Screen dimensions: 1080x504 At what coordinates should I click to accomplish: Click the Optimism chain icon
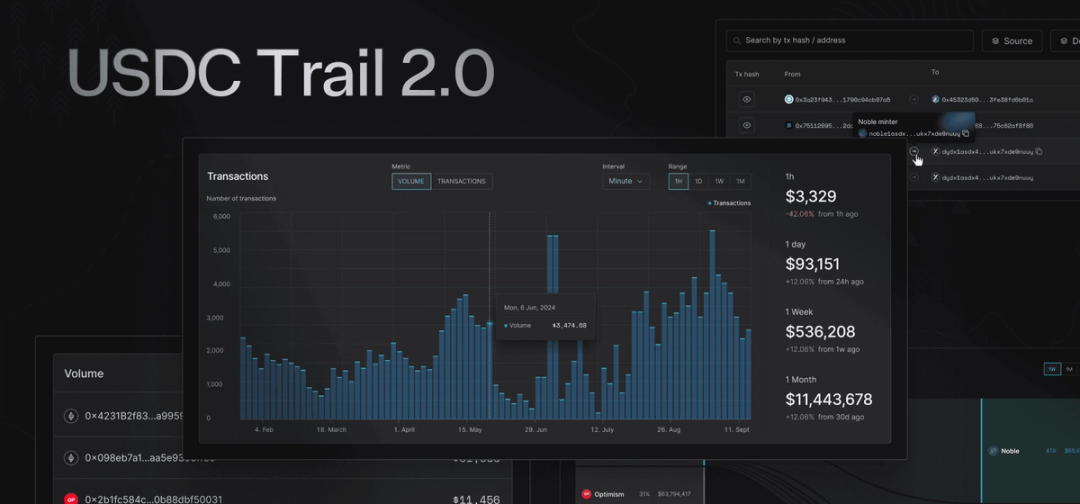587,494
